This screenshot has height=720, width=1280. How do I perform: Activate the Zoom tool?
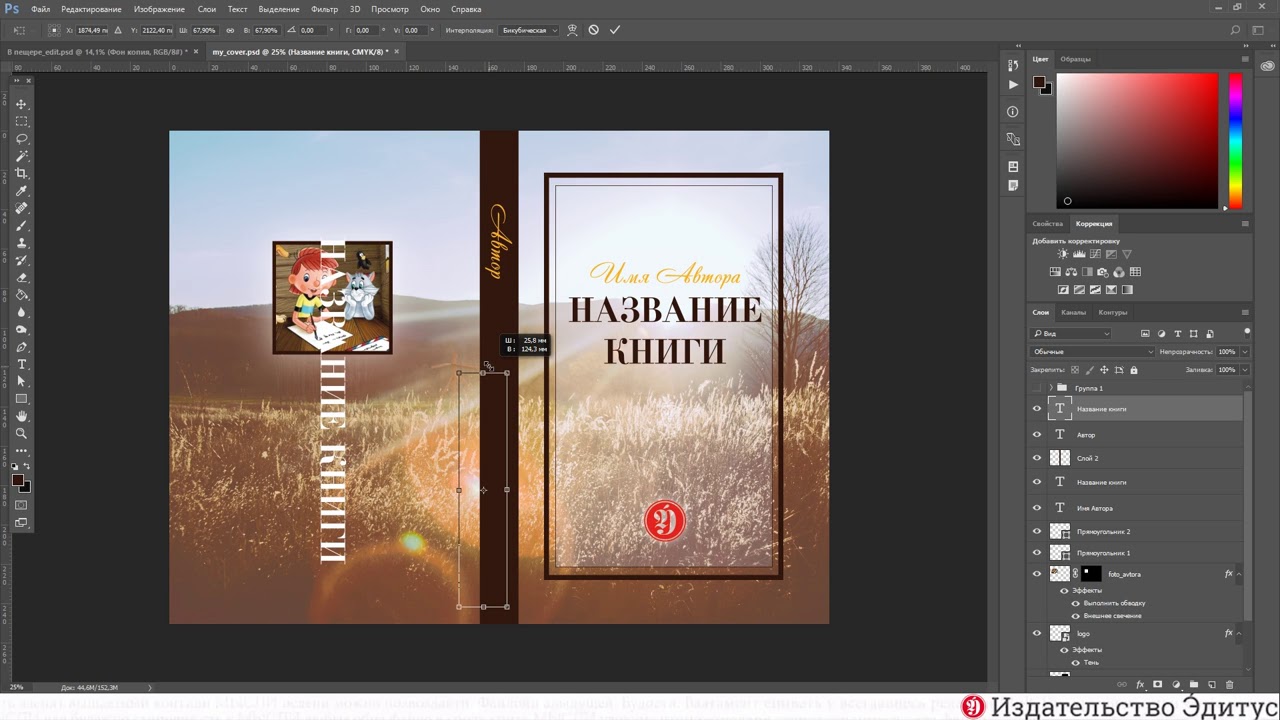[x=21, y=433]
